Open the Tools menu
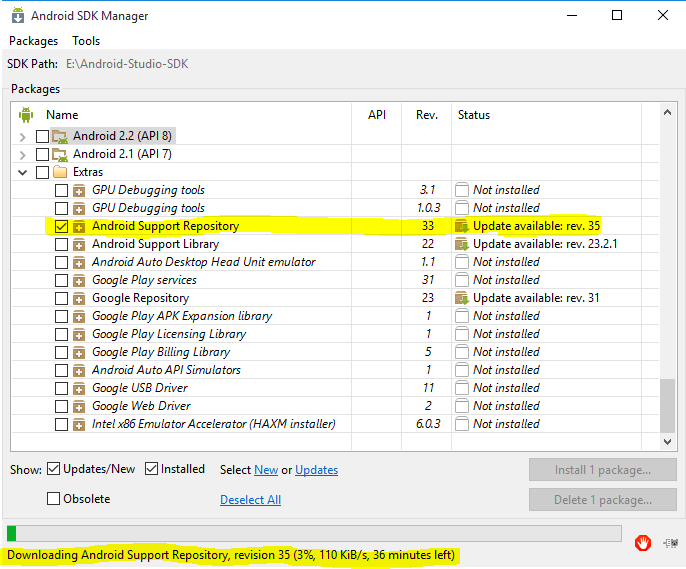This screenshot has height=569, width=686. (x=86, y=41)
